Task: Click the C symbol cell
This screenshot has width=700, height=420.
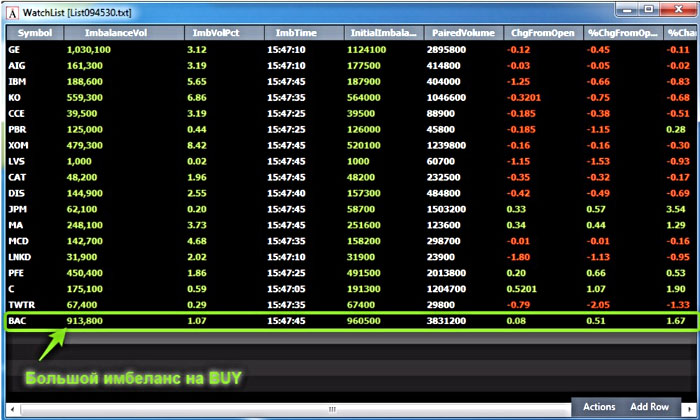Action: tap(11, 289)
